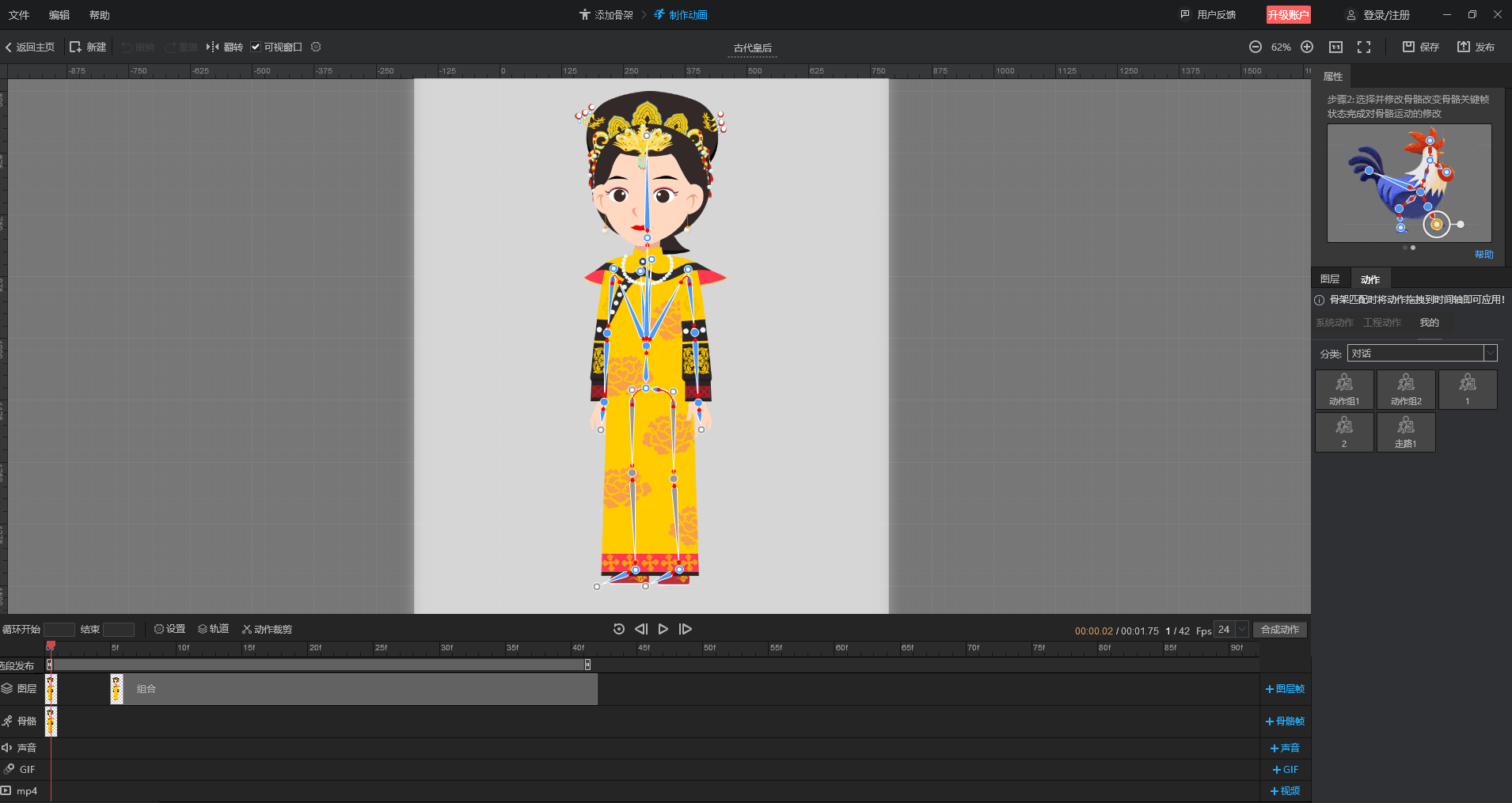
Task: Click the 循环开始 input field
Action: [59, 630]
